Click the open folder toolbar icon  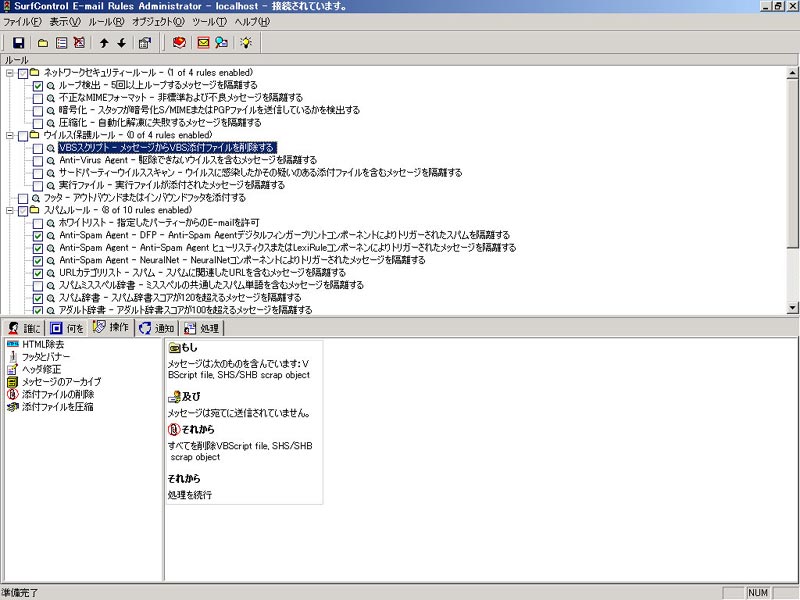(43, 43)
